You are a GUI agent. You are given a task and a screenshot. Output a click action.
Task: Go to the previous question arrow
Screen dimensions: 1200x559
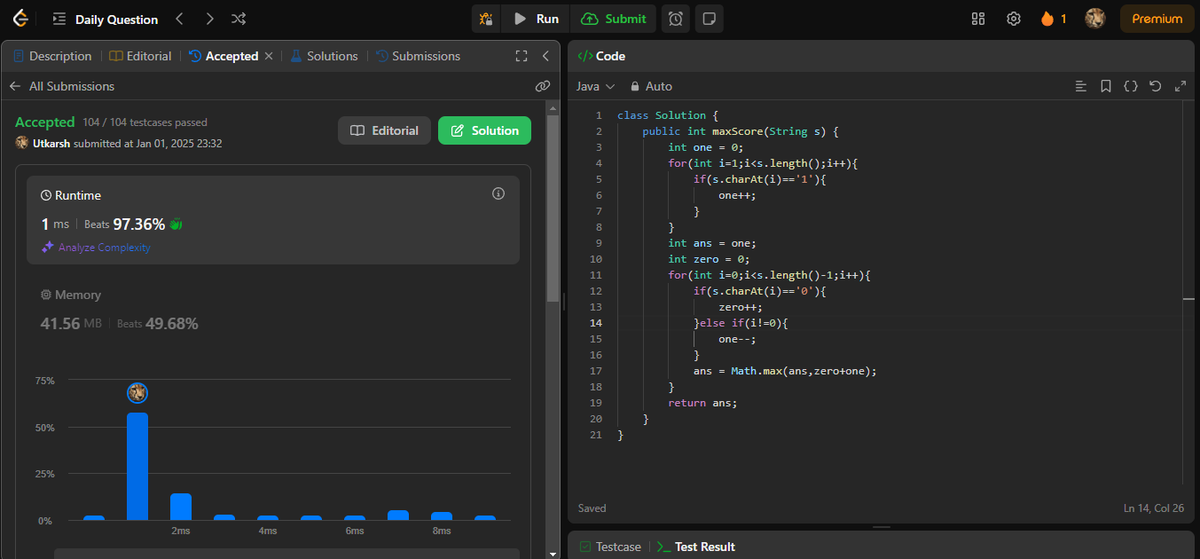click(x=179, y=19)
